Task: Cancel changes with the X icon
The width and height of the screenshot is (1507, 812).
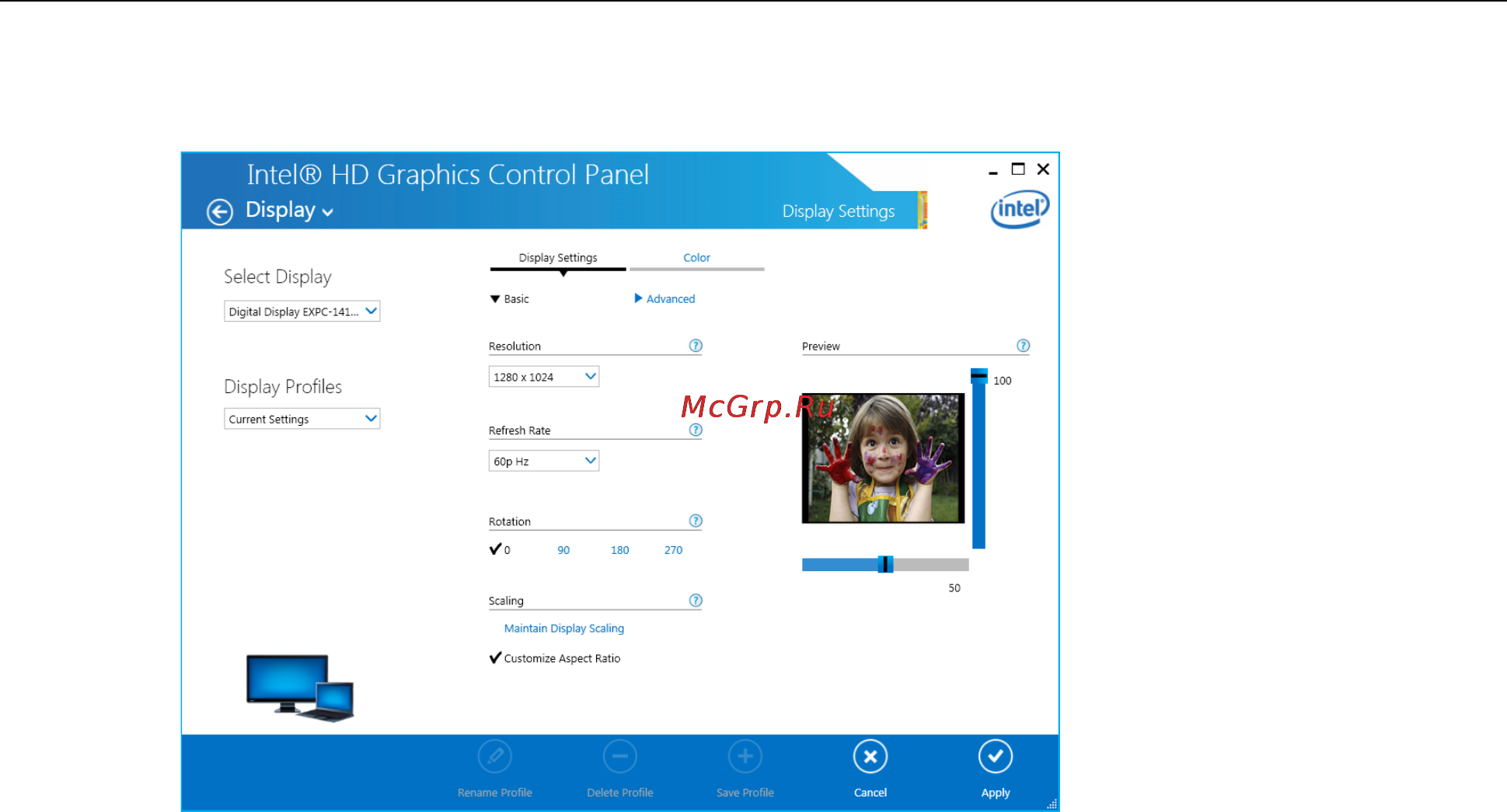Action: 870,756
